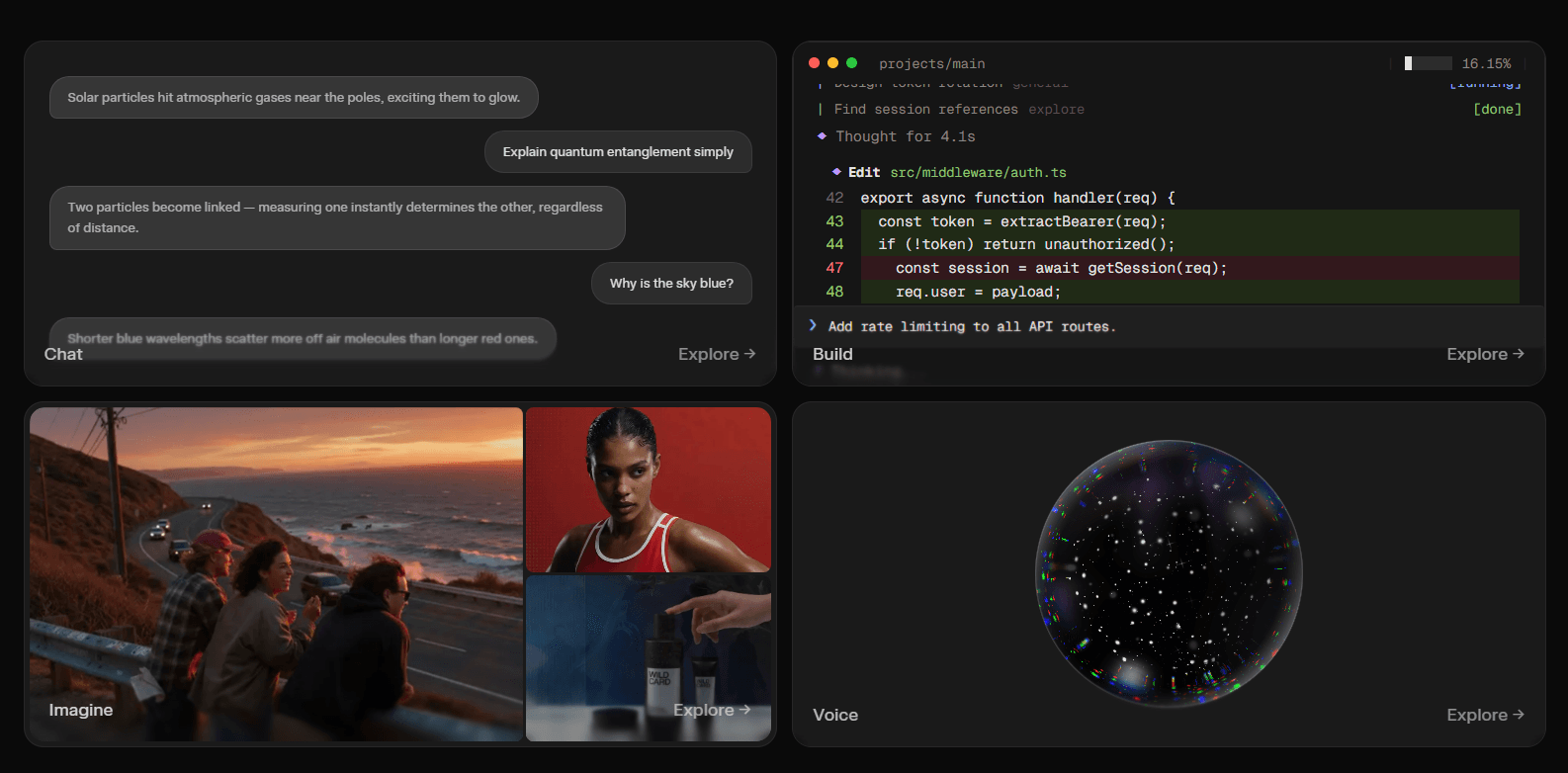Click the red window dot in Build panel
Image resolution: width=1568 pixels, height=773 pixels.
click(814, 62)
